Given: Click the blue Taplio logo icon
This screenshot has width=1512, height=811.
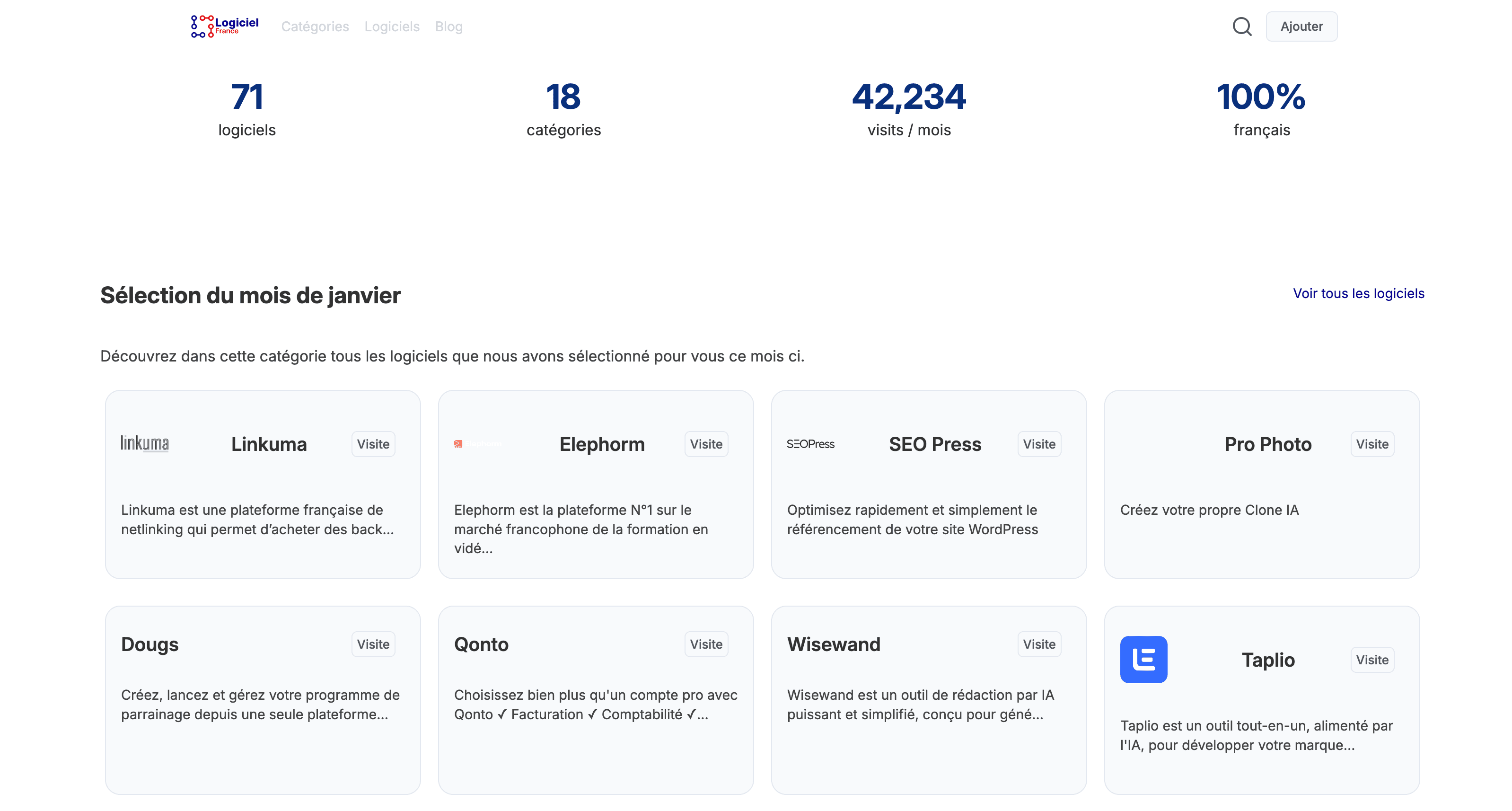Looking at the screenshot, I should point(1143,659).
